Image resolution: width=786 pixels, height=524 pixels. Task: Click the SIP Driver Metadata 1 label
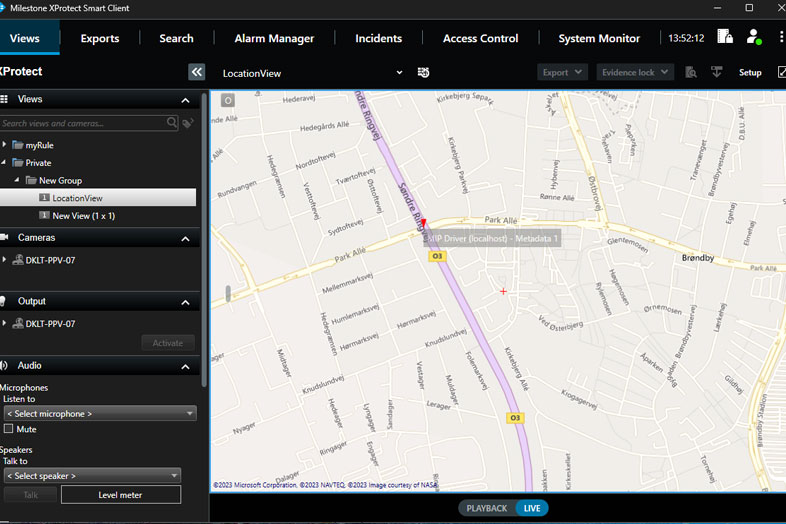coord(492,239)
